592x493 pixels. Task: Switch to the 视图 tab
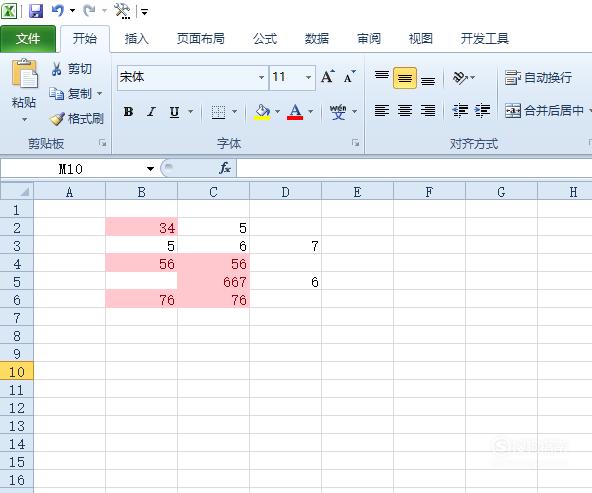point(421,39)
